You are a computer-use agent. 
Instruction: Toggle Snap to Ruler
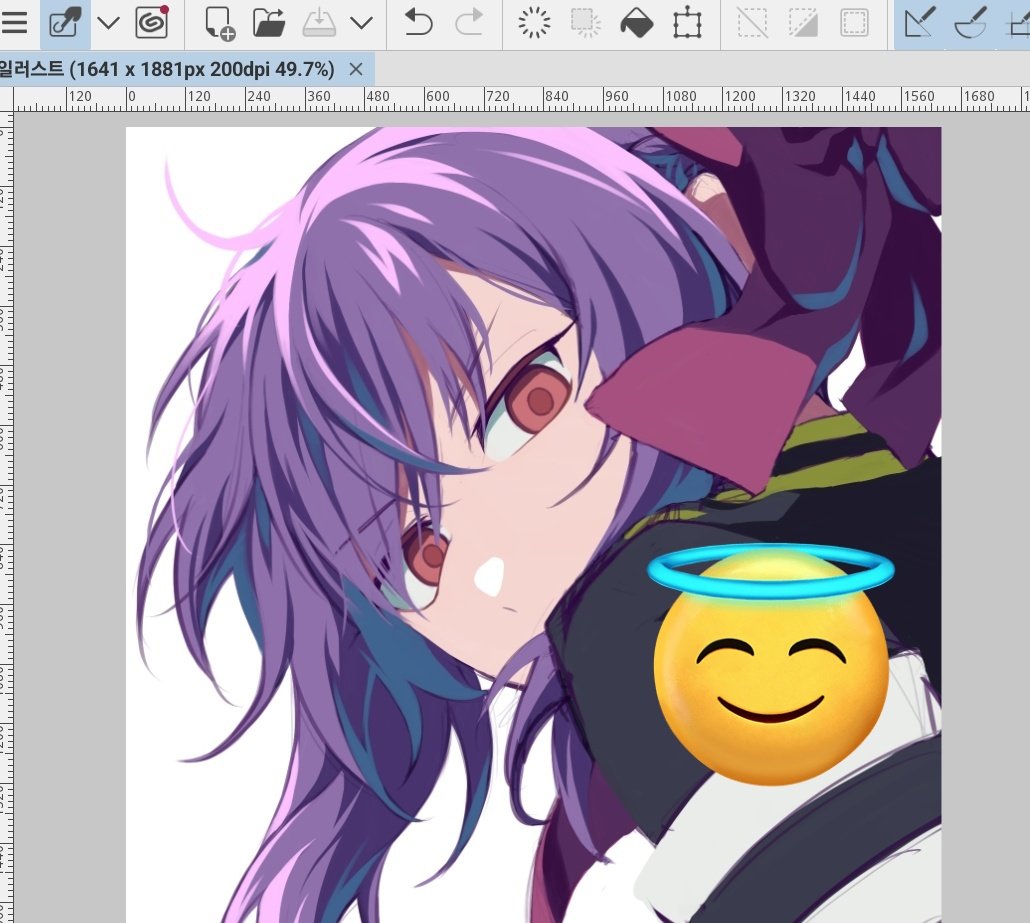tap(920, 23)
